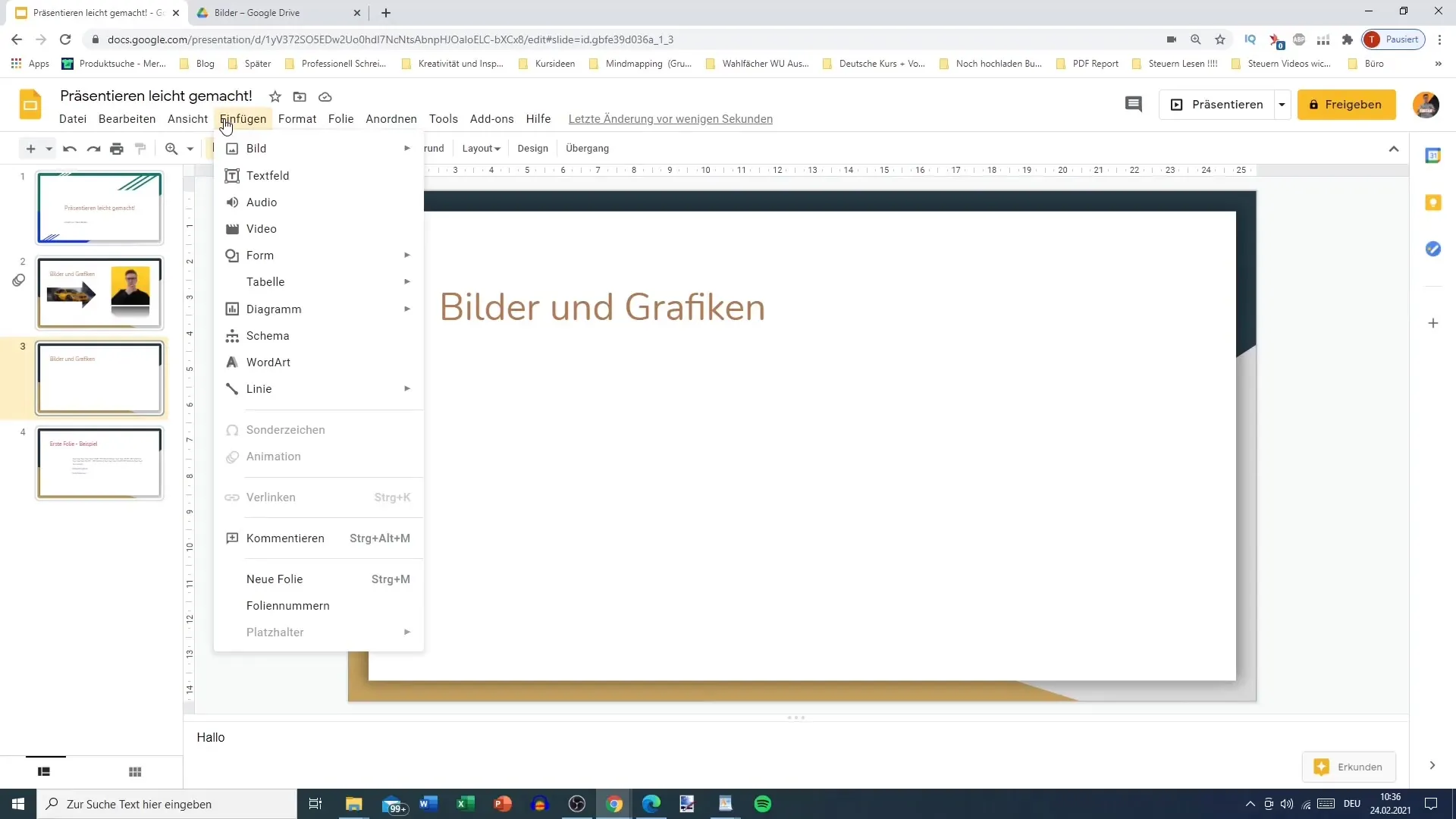This screenshot has height=819, width=1456.
Task: Open the Anordnen menu
Action: point(391,119)
